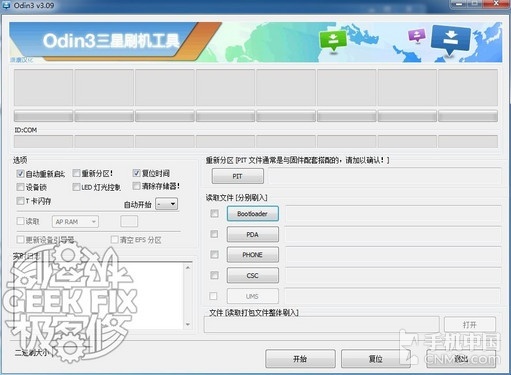Click the packaged file path field
Image resolution: width=511 pixels, height=375 pixels.
[322, 324]
